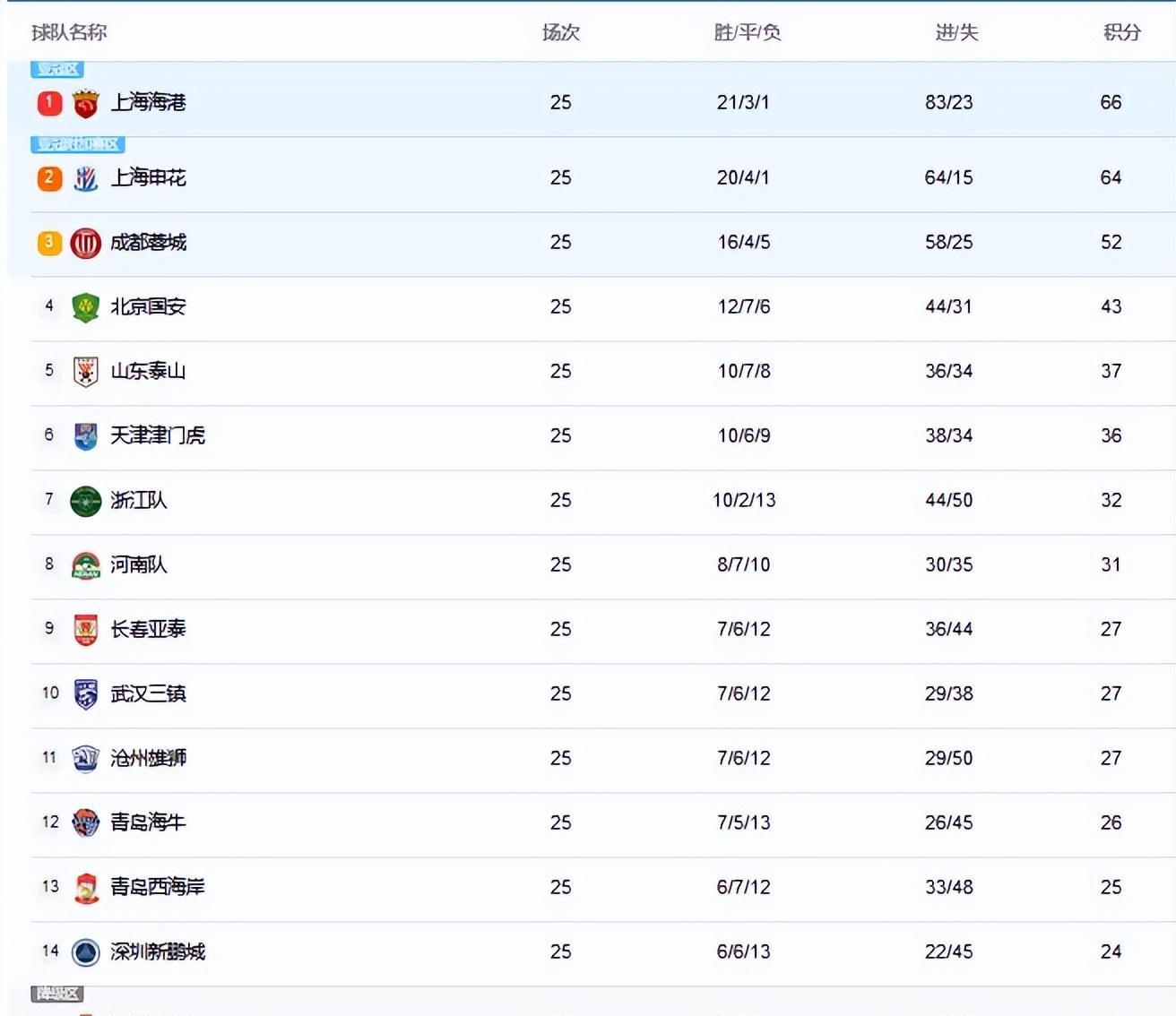Click goals 44/31 for 北京国安
1176x1016 pixels.
click(x=949, y=306)
